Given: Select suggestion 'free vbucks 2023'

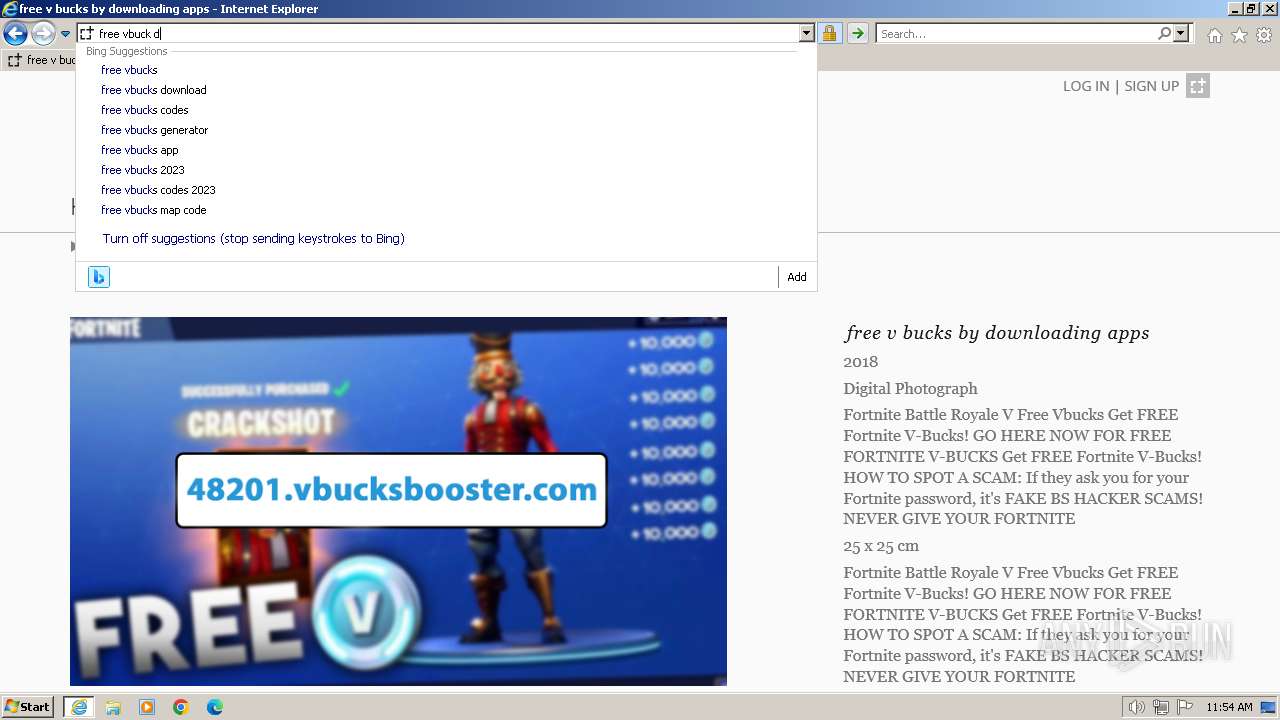Looking at the screenshot, I should pyautogui.click(x=143, y=170).
